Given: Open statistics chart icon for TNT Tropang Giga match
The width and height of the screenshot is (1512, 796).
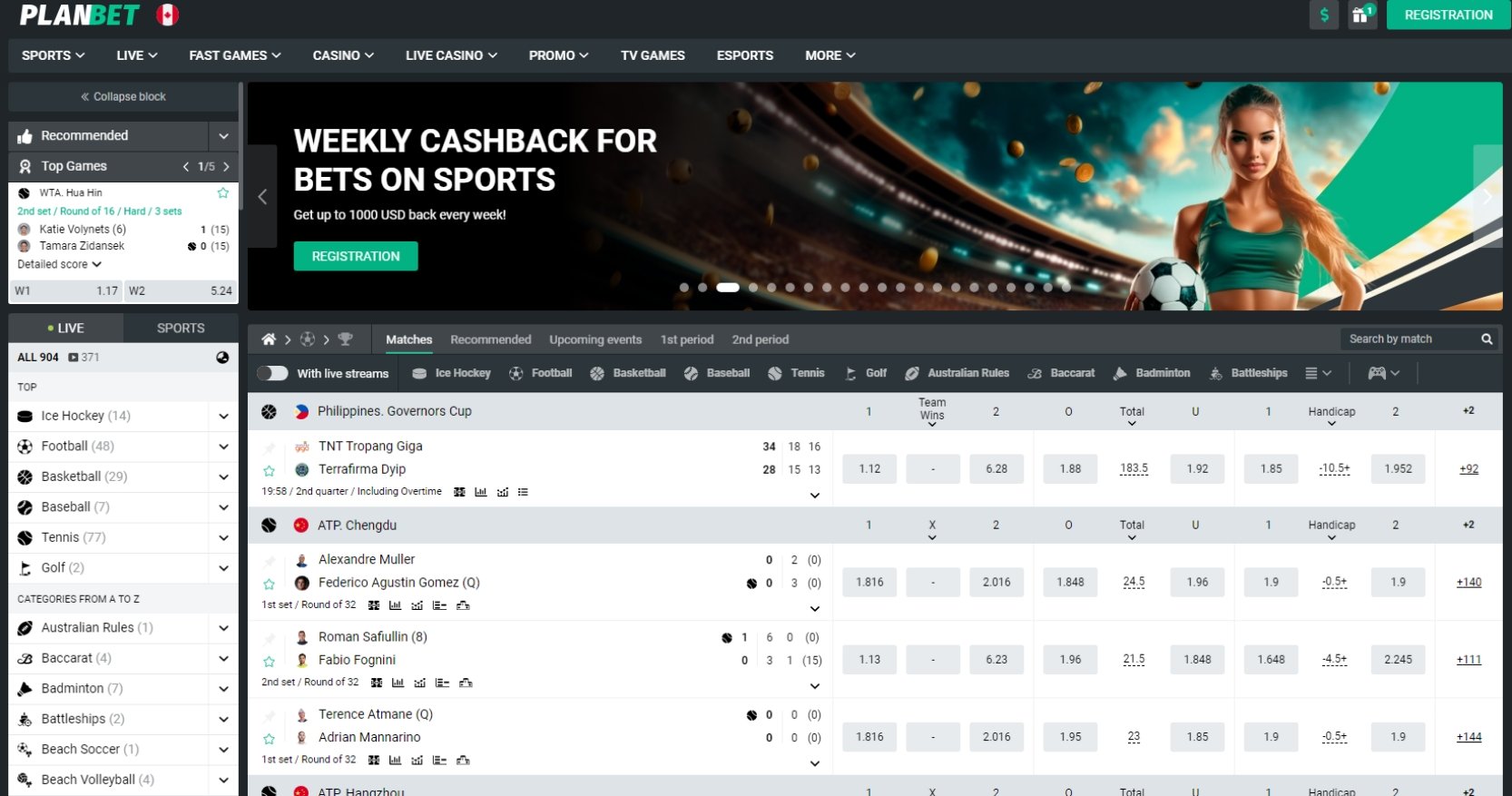Looking at the screenshot, I should (480, 492).
